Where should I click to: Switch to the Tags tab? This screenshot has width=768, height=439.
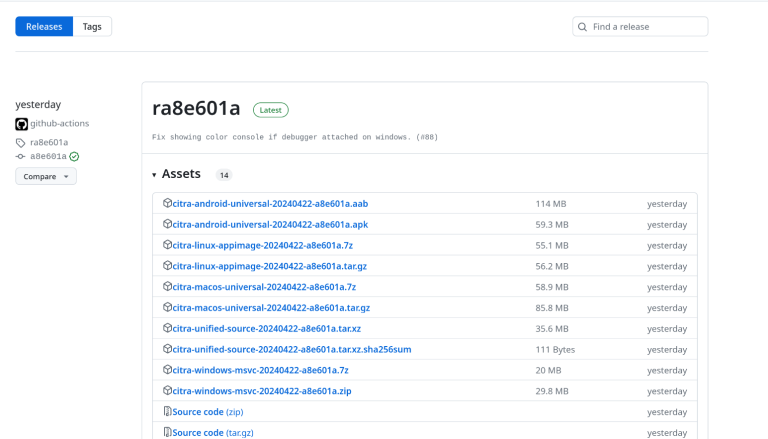92,27
